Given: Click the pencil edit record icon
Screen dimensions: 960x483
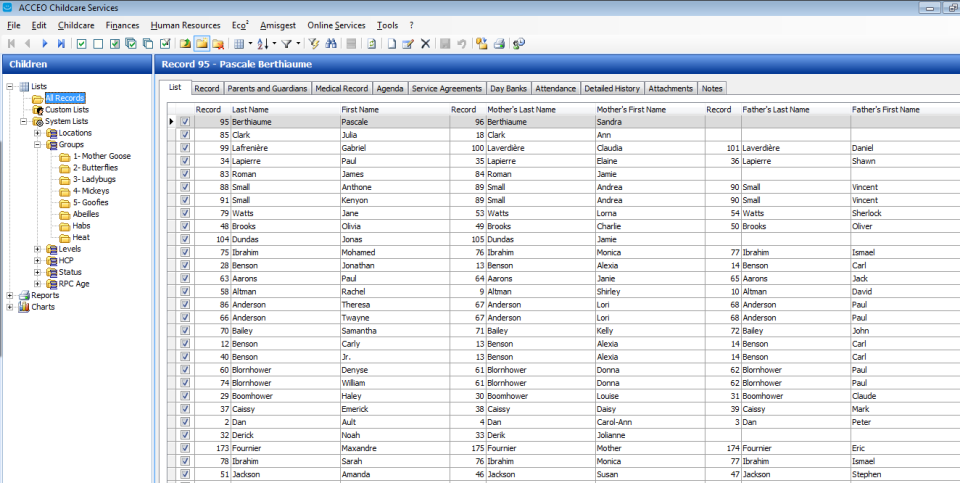Looking at the screenshot, I should pos(408,43).
